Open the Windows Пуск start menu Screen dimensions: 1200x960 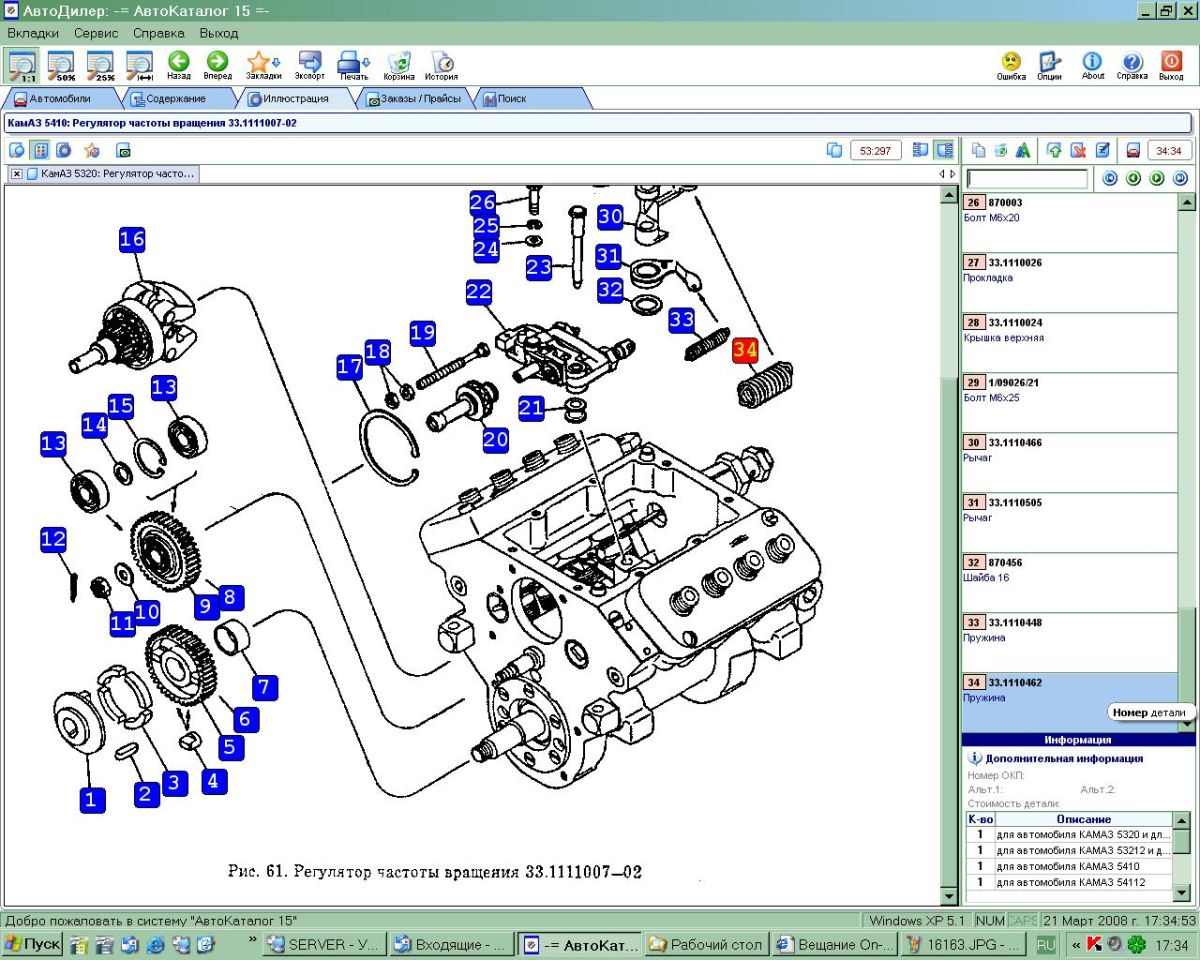[33, 944]
